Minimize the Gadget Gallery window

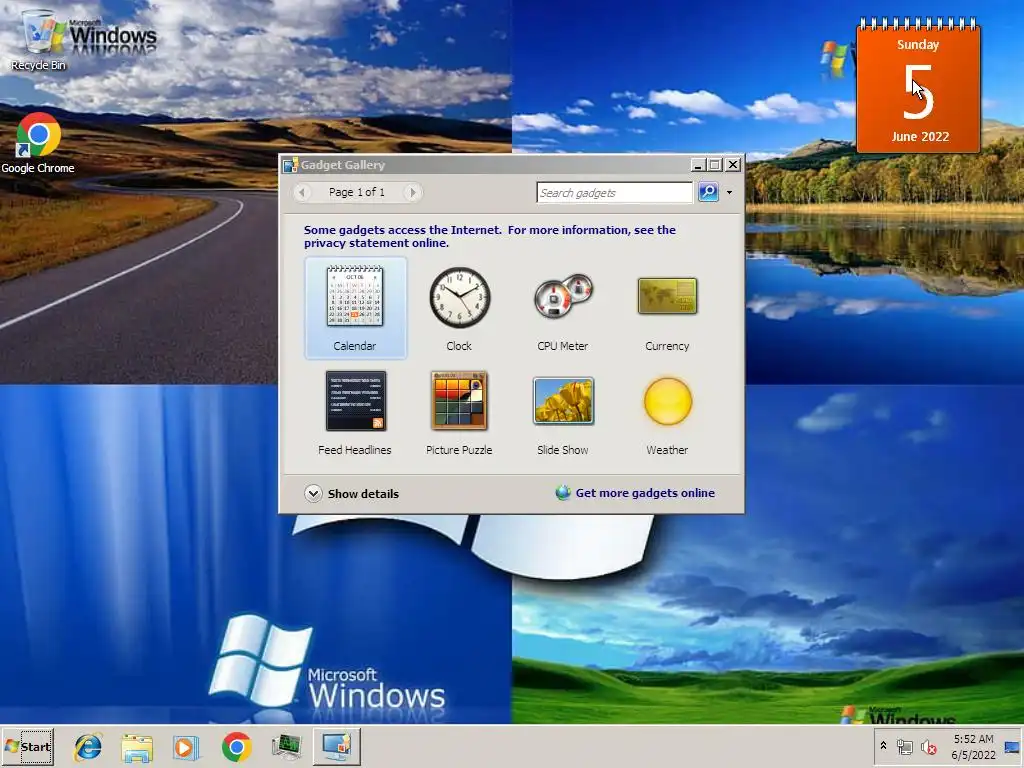698,165
